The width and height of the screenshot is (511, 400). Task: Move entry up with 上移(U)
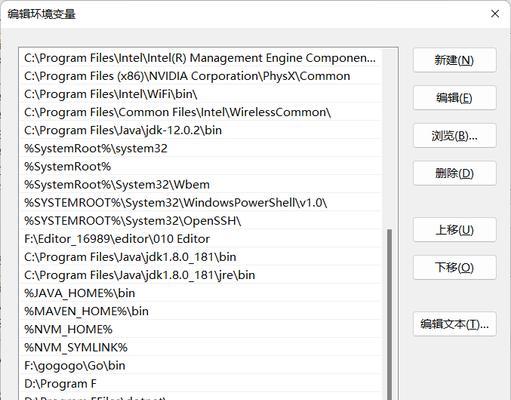pyautogui.click(x=455, y=230)
